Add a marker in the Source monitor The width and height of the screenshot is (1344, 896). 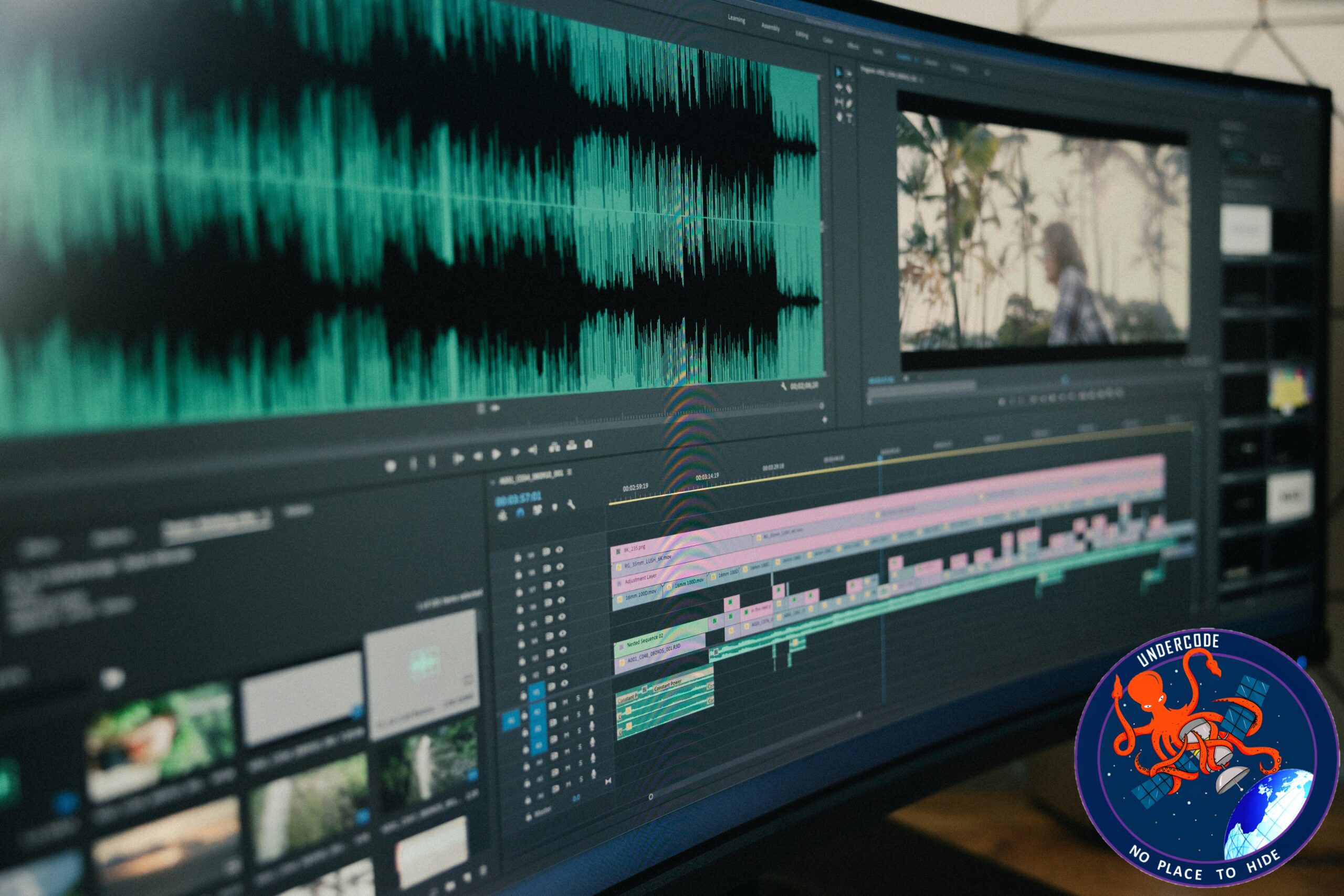click(x=391, y=467)
